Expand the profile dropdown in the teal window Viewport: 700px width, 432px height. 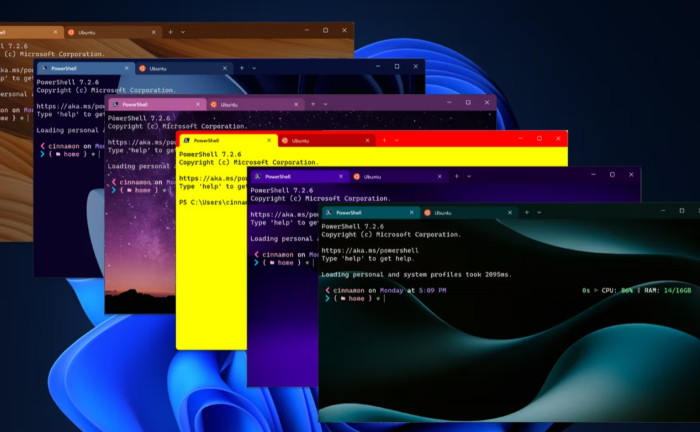pos(539,213)
